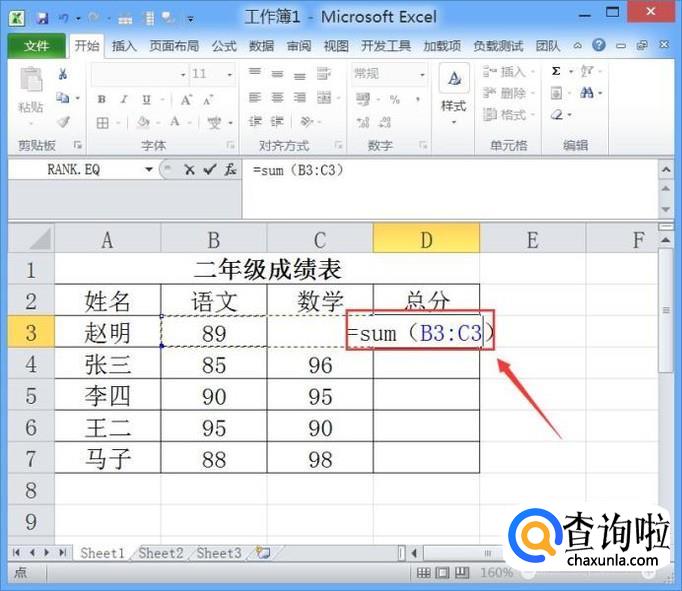Viewport: 682px width, 591px height.
Task: Open the number format (常规) dropdown
Action: (x=422, y=75)
